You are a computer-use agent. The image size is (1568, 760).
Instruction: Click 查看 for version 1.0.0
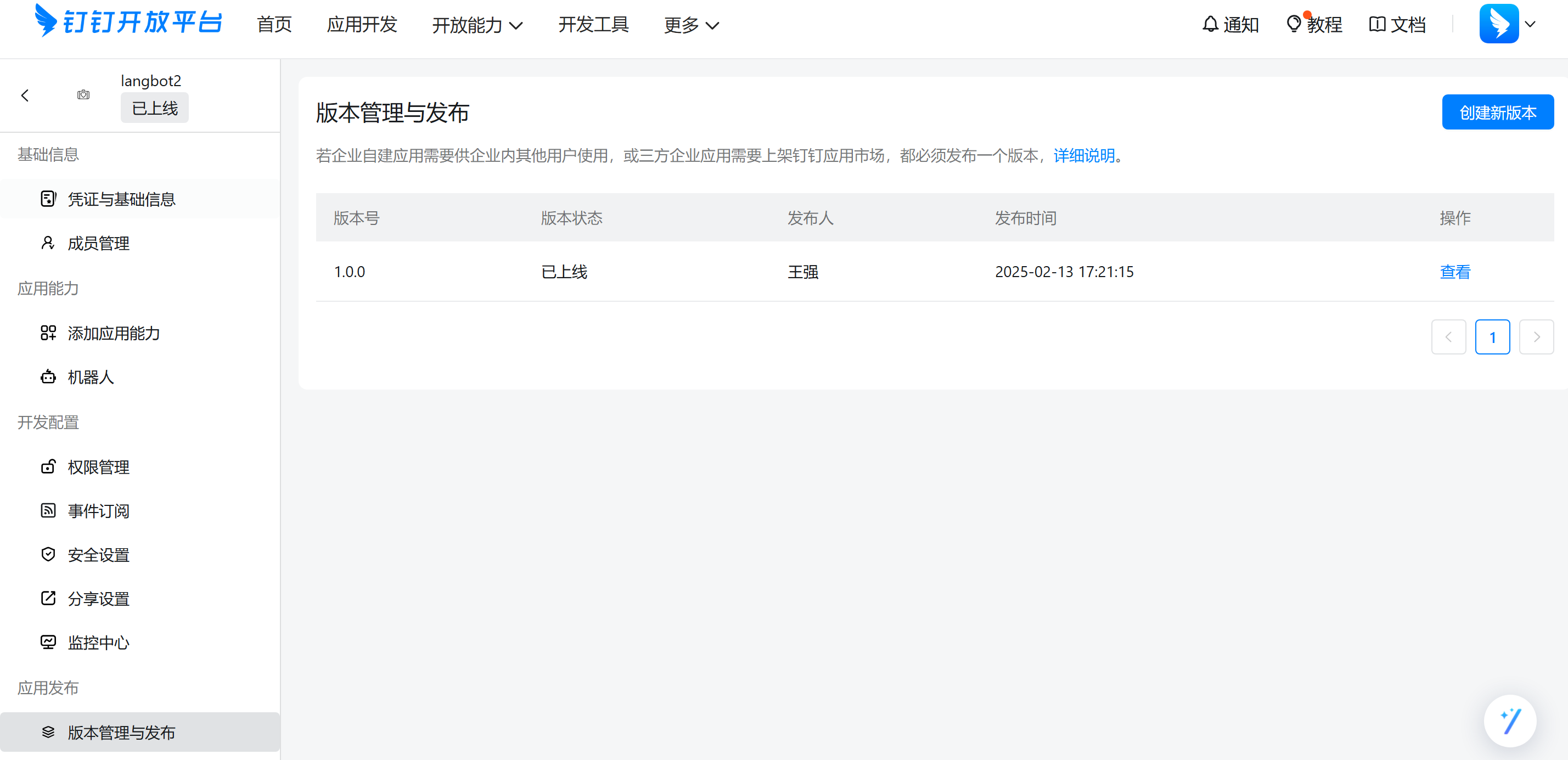pyautogui.click(x=1455, y=272)
